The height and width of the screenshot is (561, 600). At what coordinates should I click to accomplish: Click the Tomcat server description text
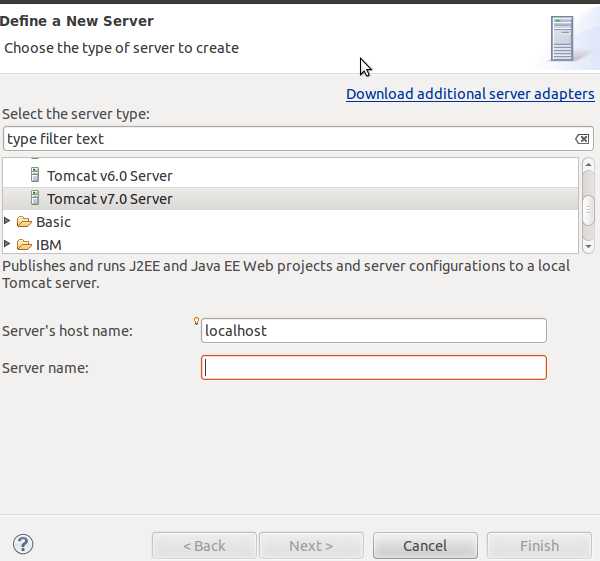tap(286, 274)
